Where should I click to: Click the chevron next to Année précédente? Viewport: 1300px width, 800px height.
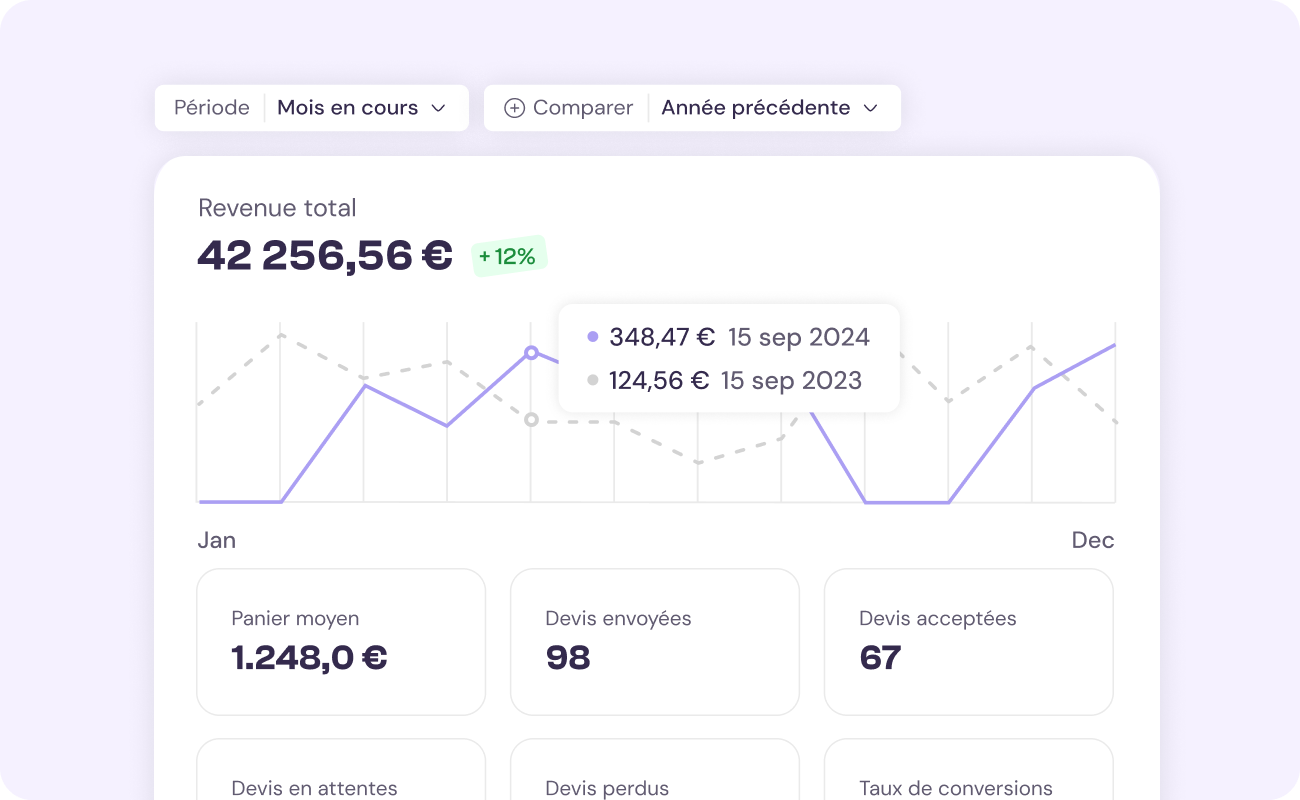click(x=870, y=107)
